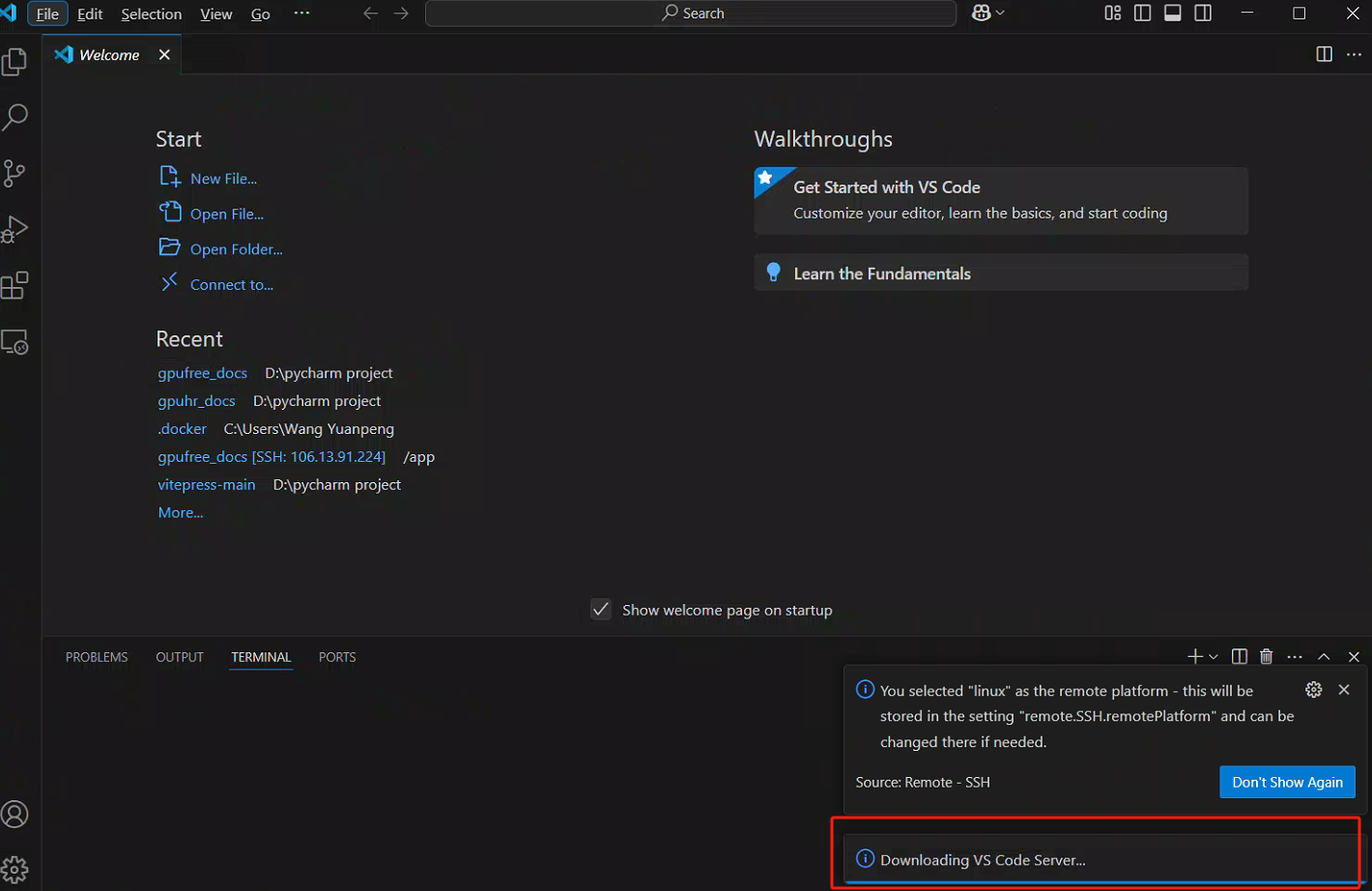Expand the new terminal launch profile dropdown
This screenshot has height=891, width=1372.
click(1214, 657)
